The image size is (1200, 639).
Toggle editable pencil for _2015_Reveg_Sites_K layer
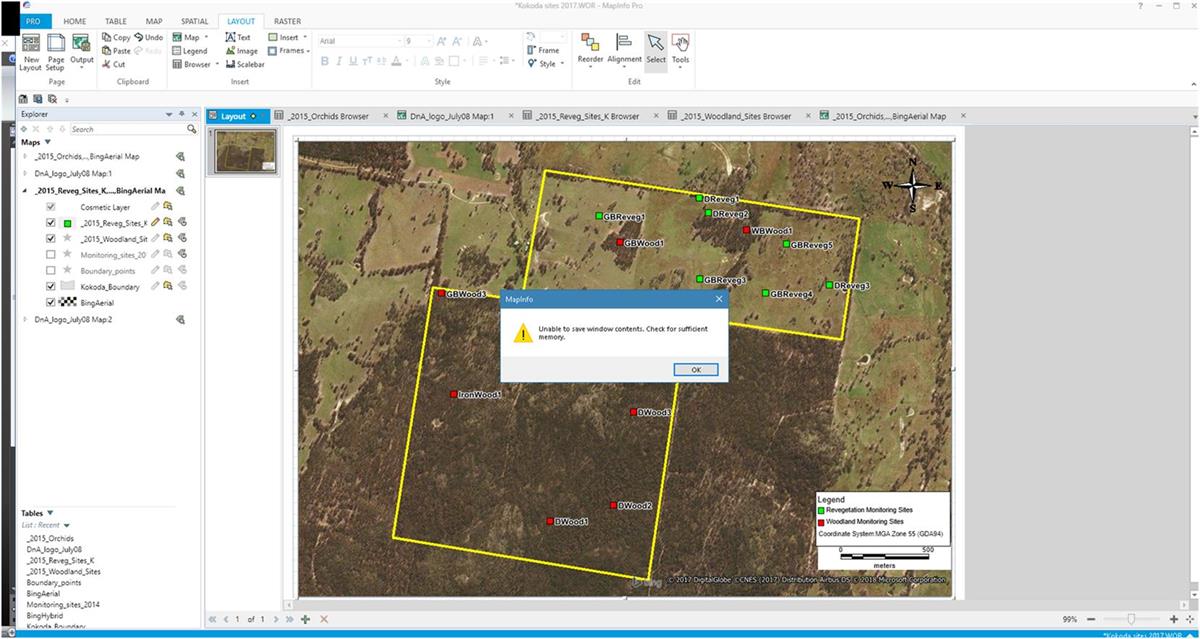[x=155, y=223]
